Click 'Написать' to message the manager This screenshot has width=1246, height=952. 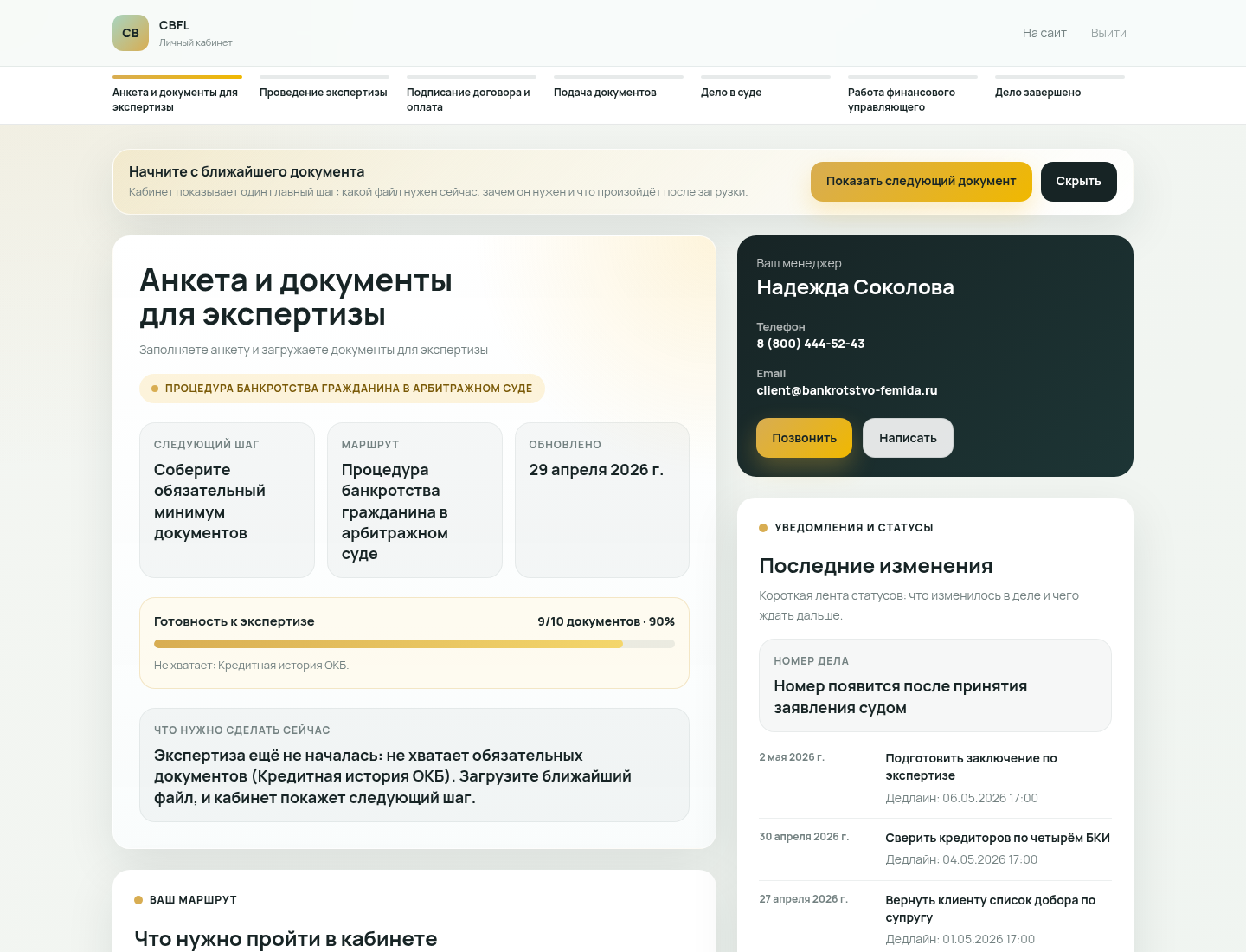point(908,438)
